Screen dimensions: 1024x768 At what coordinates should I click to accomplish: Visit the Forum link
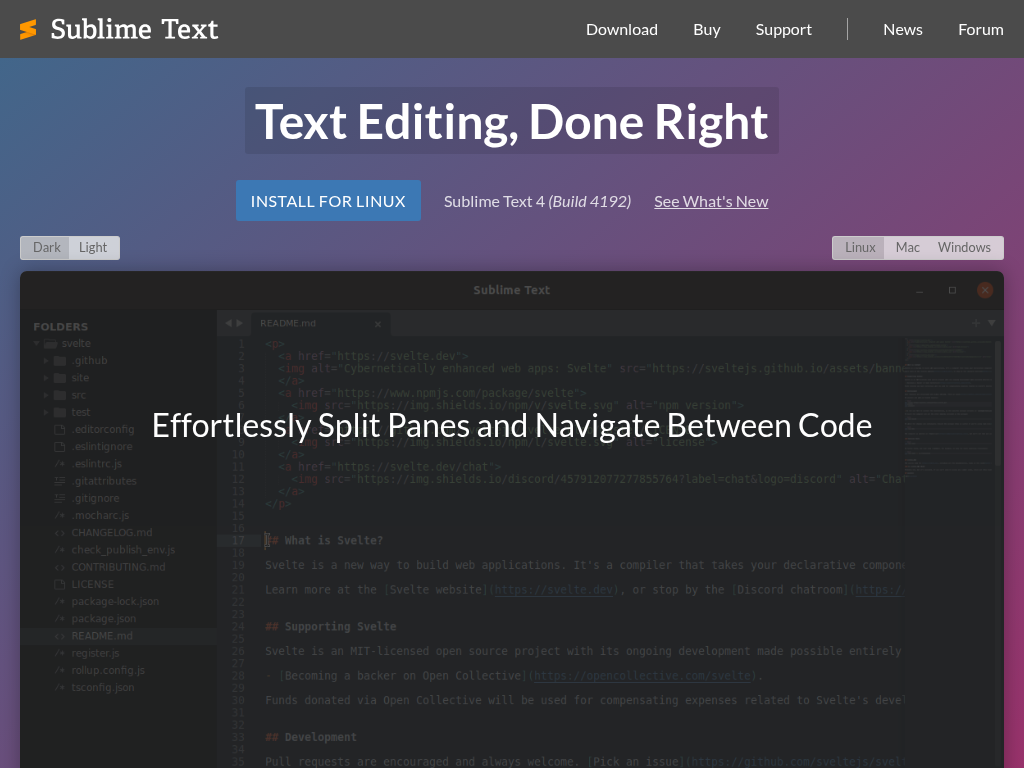981,29
